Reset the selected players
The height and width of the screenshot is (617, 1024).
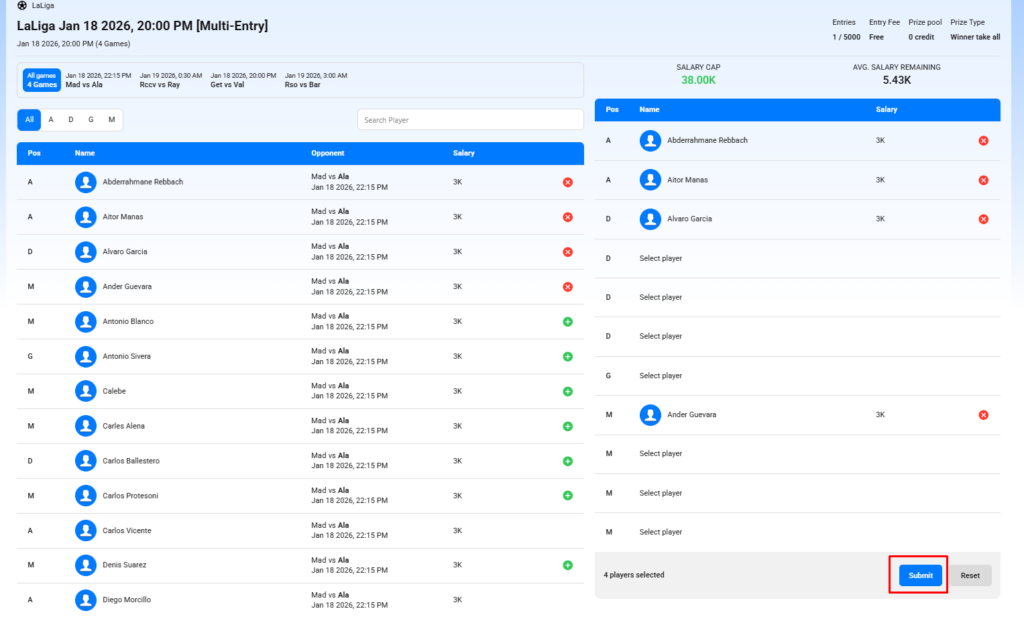point(970,575)
